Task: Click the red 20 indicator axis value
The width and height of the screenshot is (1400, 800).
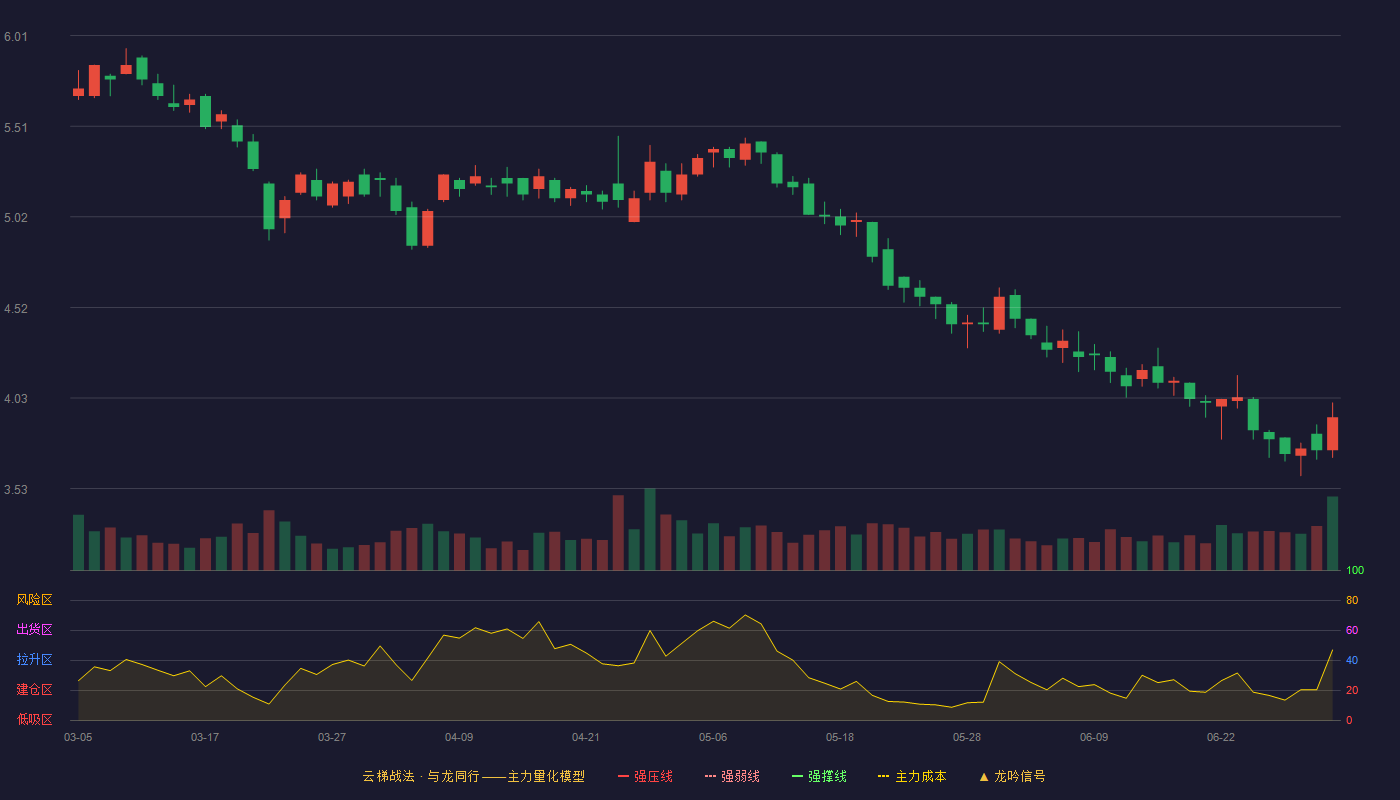Action: tap(1352, 691)
